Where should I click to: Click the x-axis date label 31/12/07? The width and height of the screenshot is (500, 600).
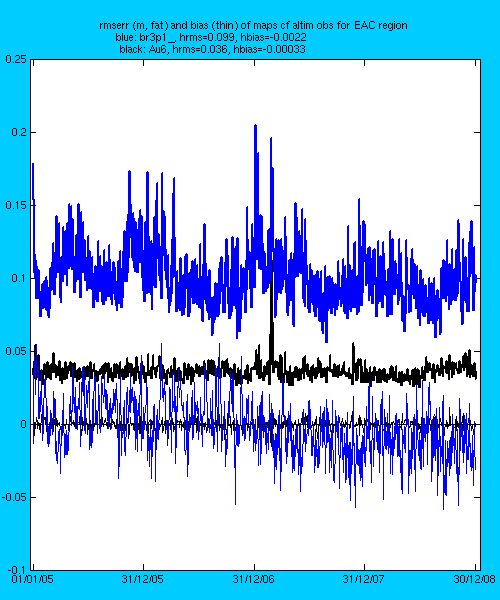(x=363, y=579)
